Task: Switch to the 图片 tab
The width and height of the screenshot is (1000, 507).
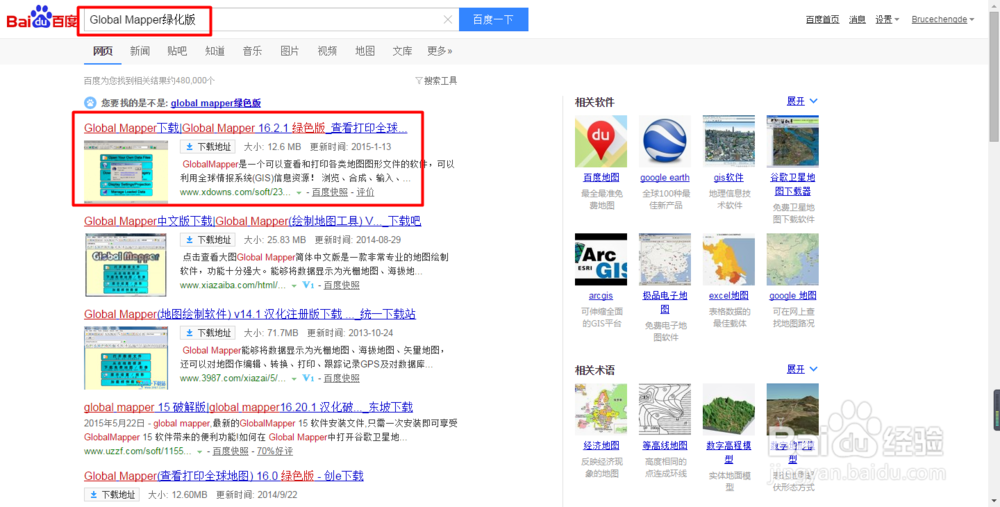Action: 290,51
